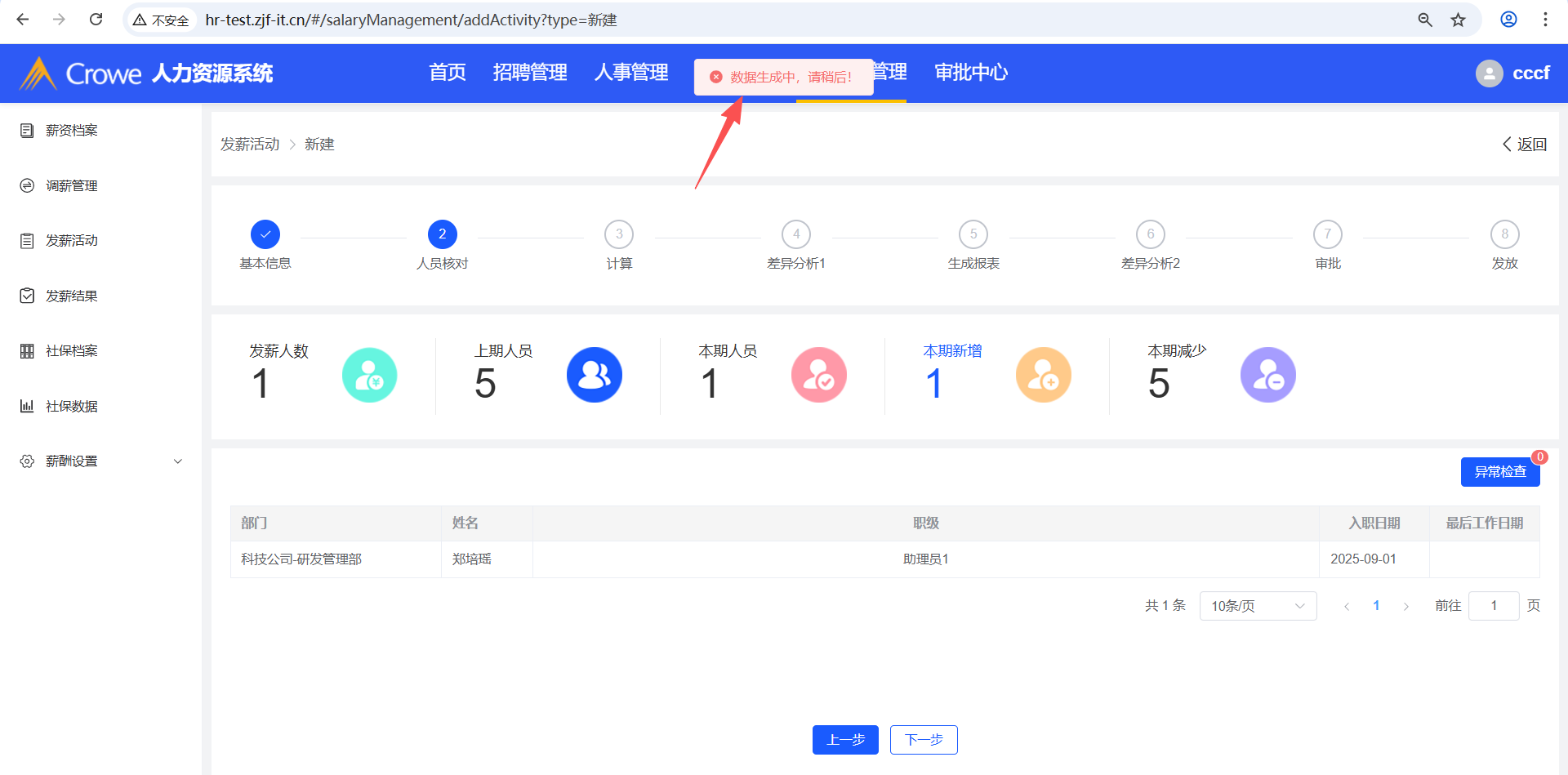This screenshot has width=1568, height=775.
Task: Click the 本期减少 label
Action: (x=1177, y=351)
